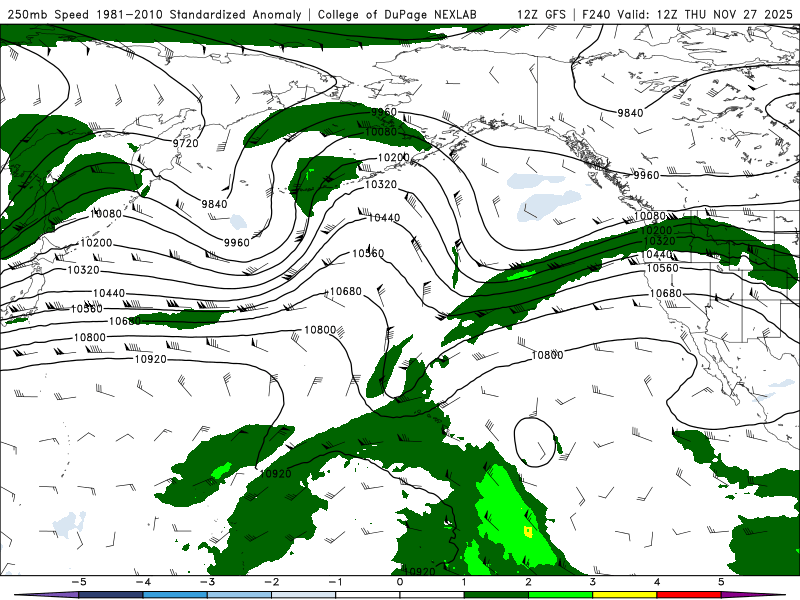The width and height of the screenshot is (800, 600).
Task: Click the small yellow peak anomaly cell on map
Action: pos(528,532)
